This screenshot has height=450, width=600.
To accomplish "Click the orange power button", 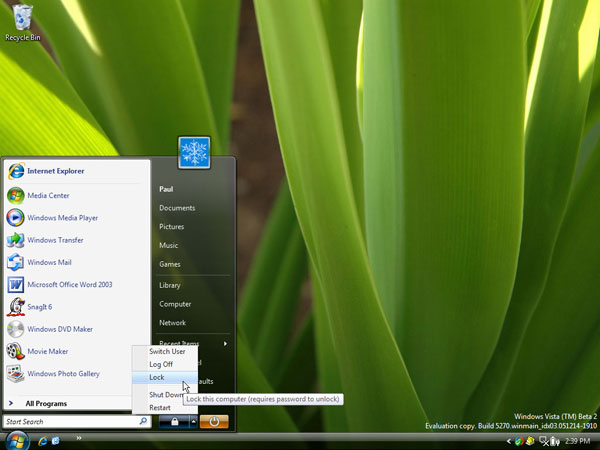I will pos(214,422).
